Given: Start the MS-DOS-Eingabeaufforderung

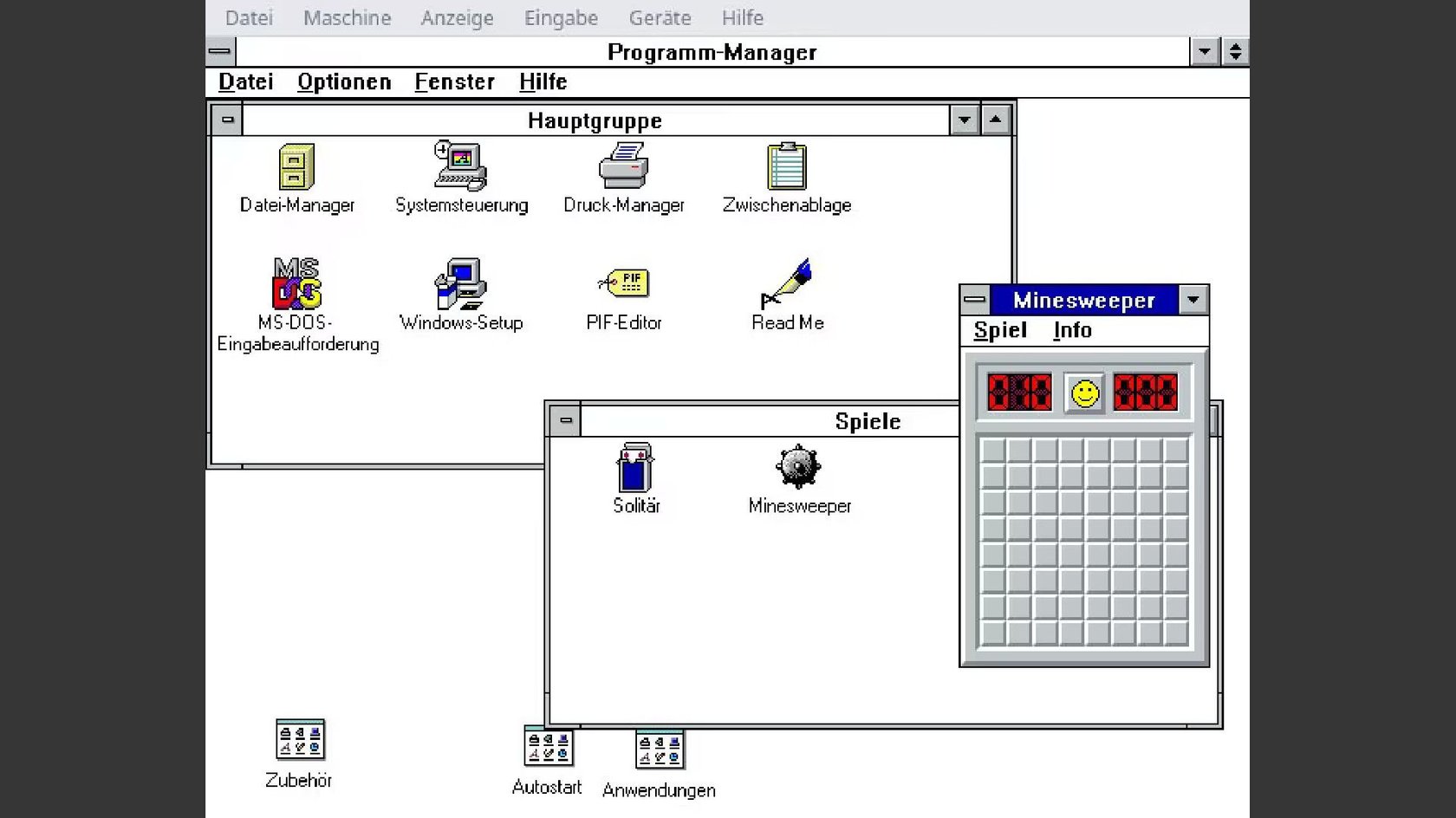Looking at the screenshot, I should [x=297, y=286].
